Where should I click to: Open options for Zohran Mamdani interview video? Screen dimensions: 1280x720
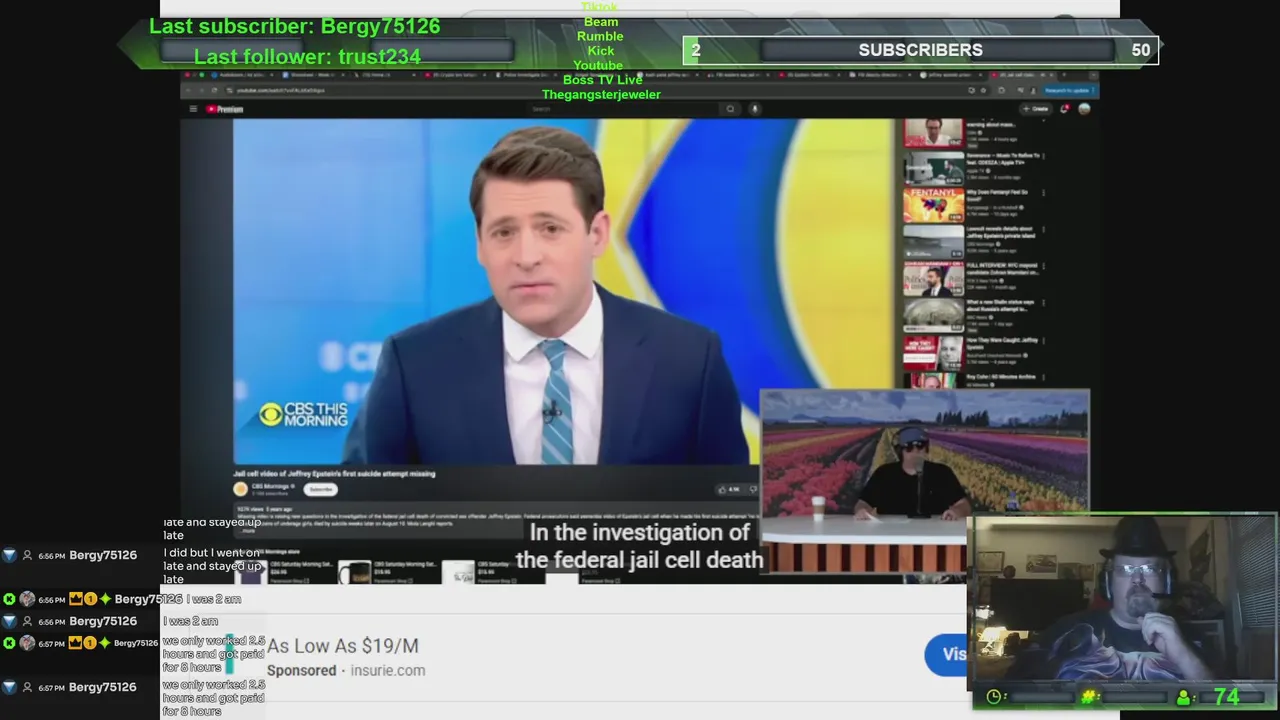[x=1043, y=266]
